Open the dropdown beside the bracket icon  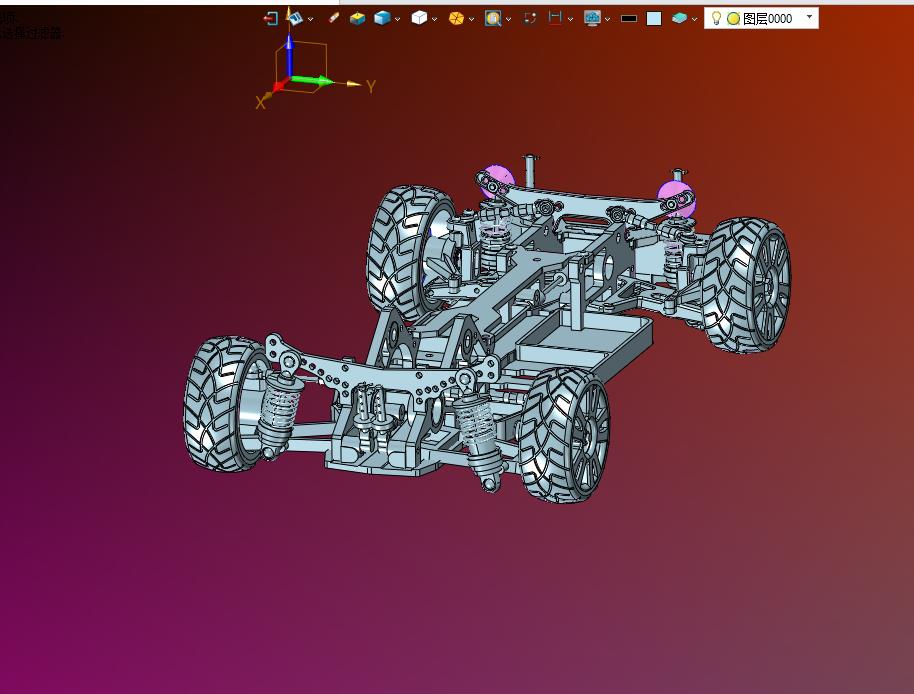(570, 19)
